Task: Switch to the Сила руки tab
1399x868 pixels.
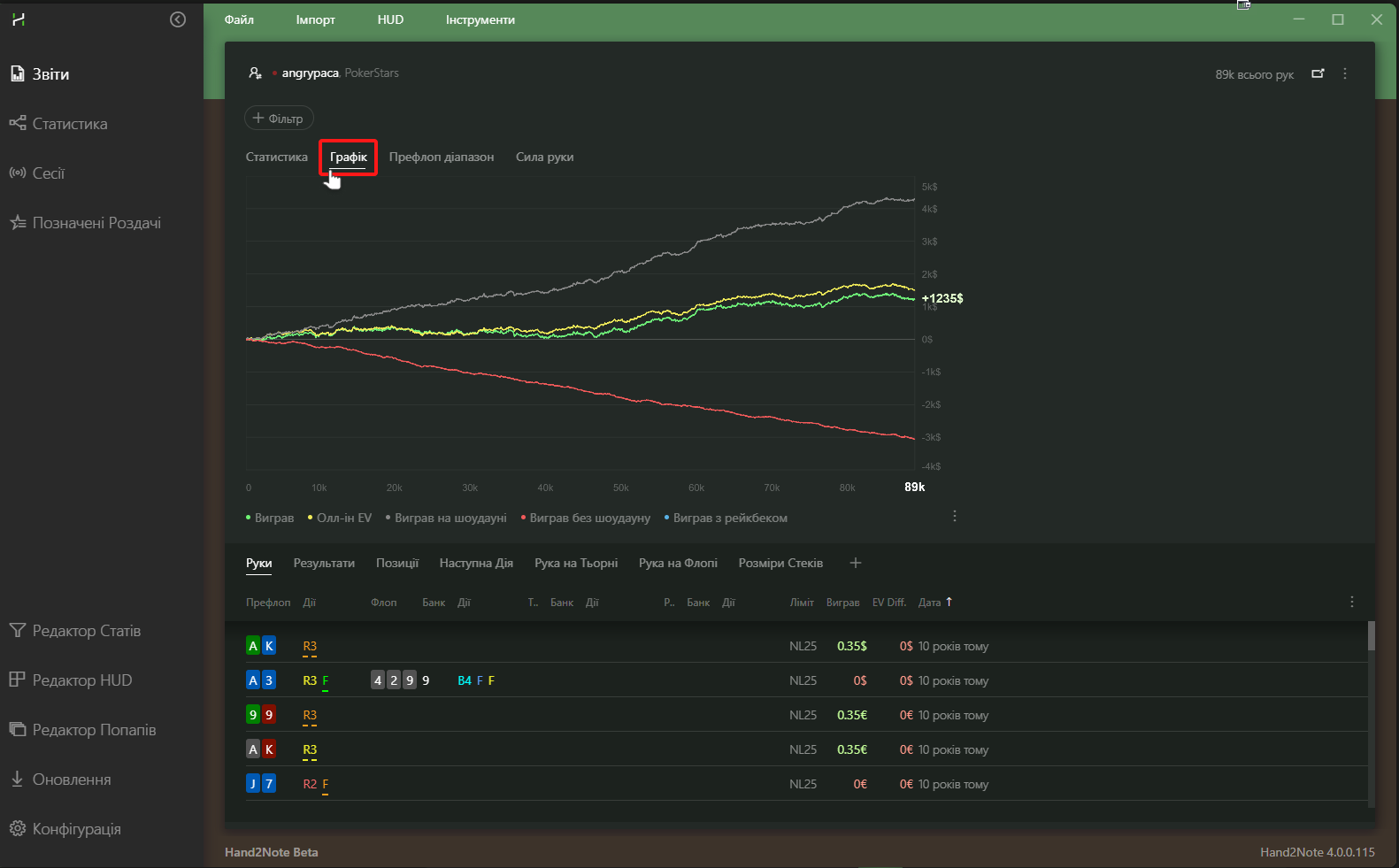Action: [545, 157]
